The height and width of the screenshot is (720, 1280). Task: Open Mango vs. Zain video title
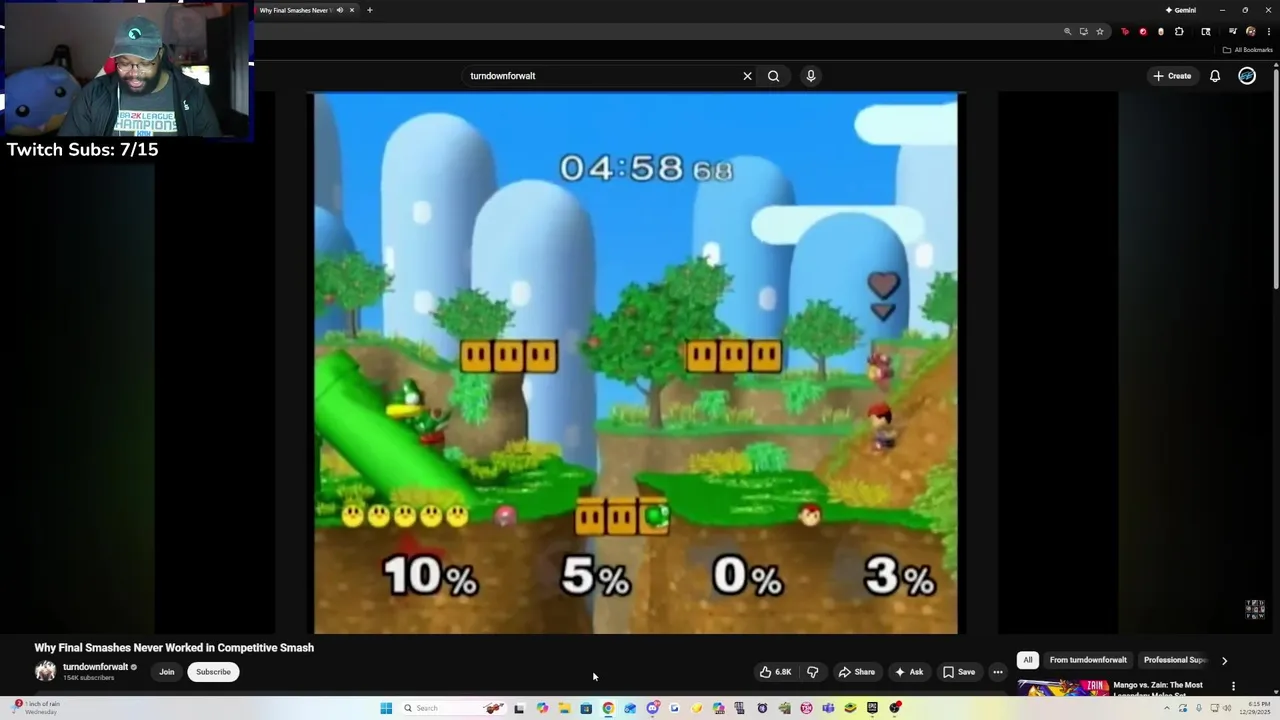1158,689
